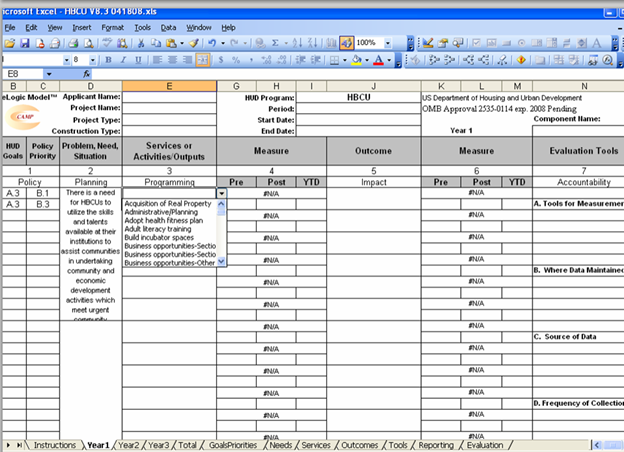Open the Undo history dropdown arrow
The height and width of the screenshot is (452, 624).
[223, 43]
